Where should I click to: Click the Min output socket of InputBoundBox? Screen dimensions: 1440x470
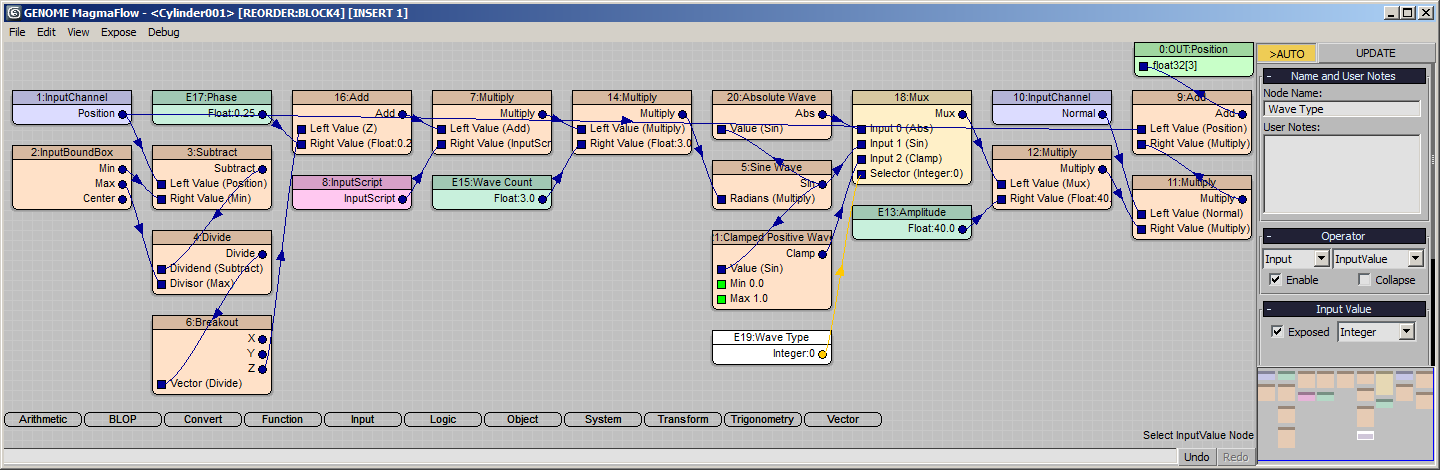(x=123, y=169)
